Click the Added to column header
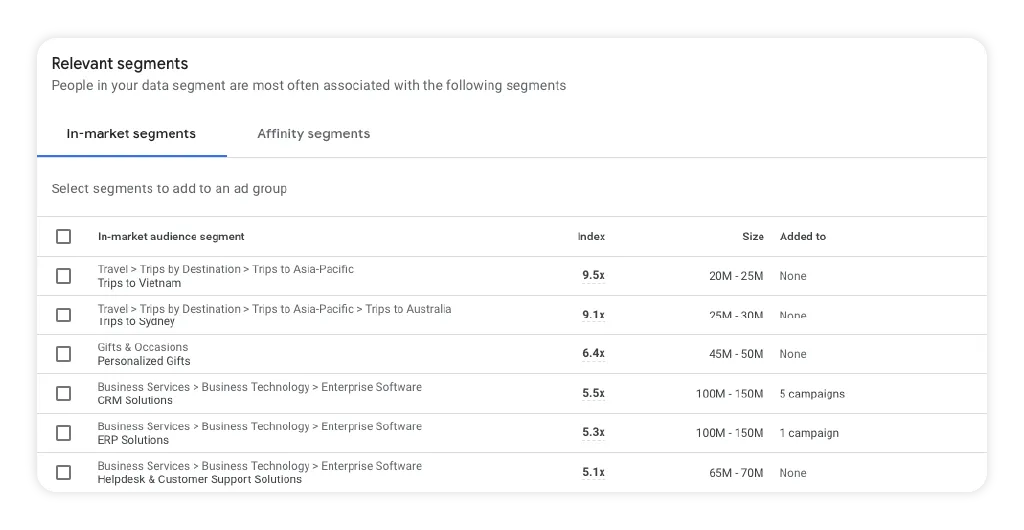Viewport: 1024px width, 530px height. tap(803, 236)
